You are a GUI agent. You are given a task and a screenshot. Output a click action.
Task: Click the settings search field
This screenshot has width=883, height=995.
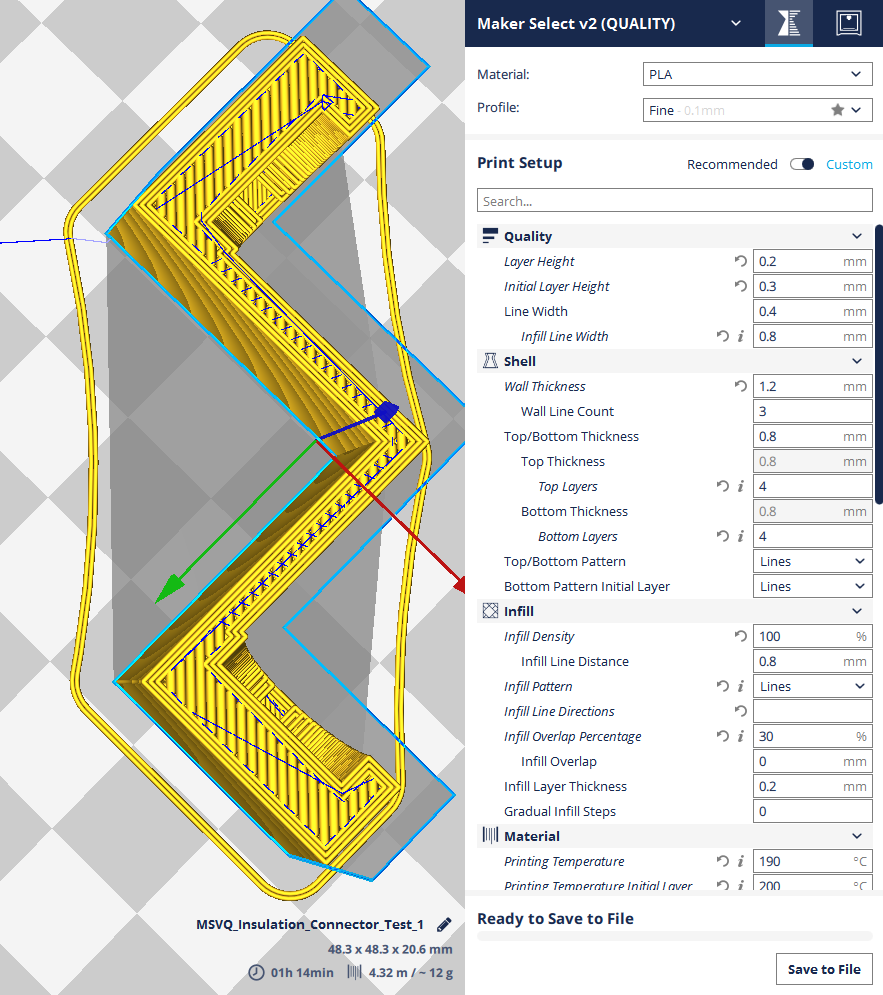click(x=674, y=200)
